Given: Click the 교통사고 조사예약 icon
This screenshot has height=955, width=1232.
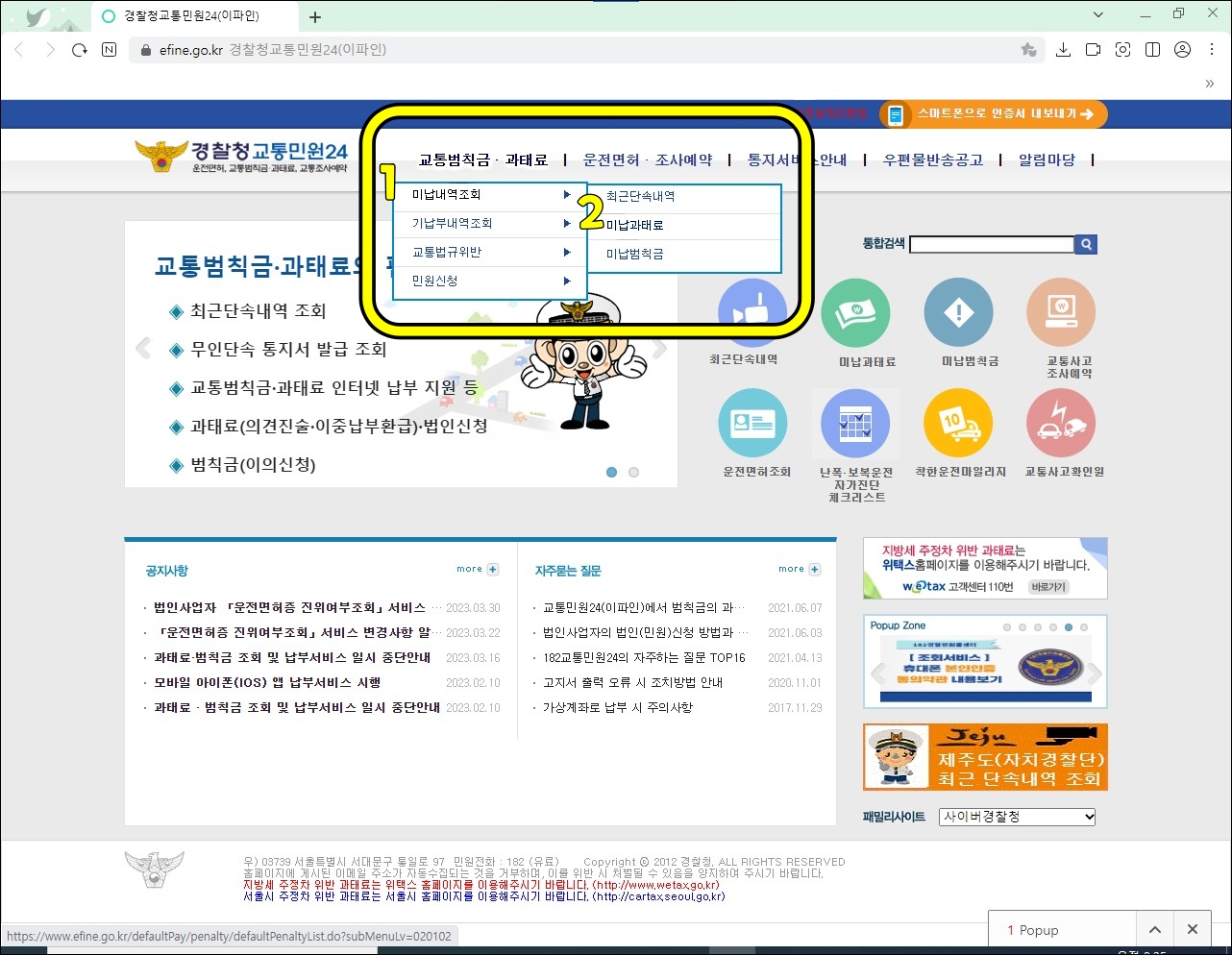Looking at the screenshot, I should (1061, 313).
